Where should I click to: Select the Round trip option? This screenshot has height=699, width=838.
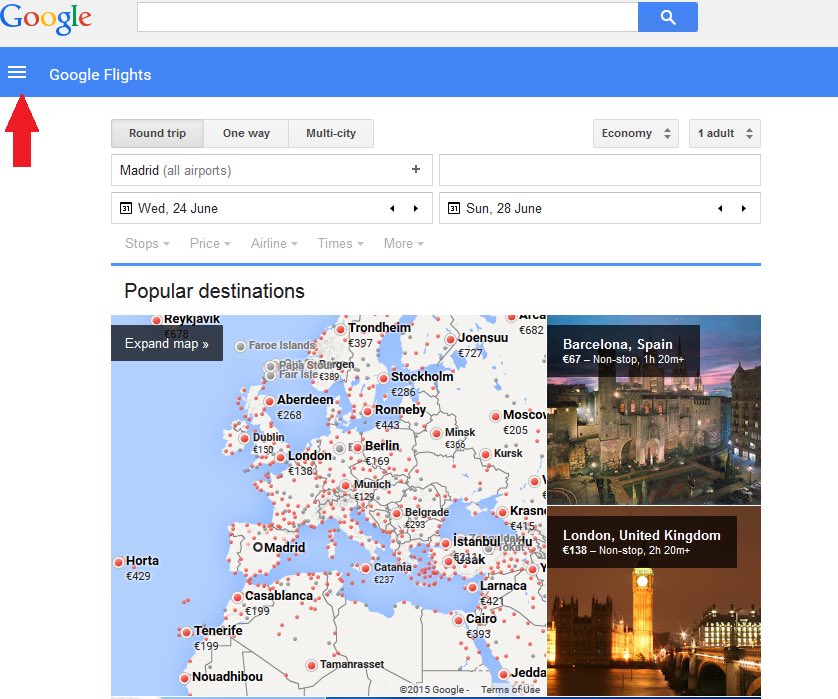[x=157, y=133]
